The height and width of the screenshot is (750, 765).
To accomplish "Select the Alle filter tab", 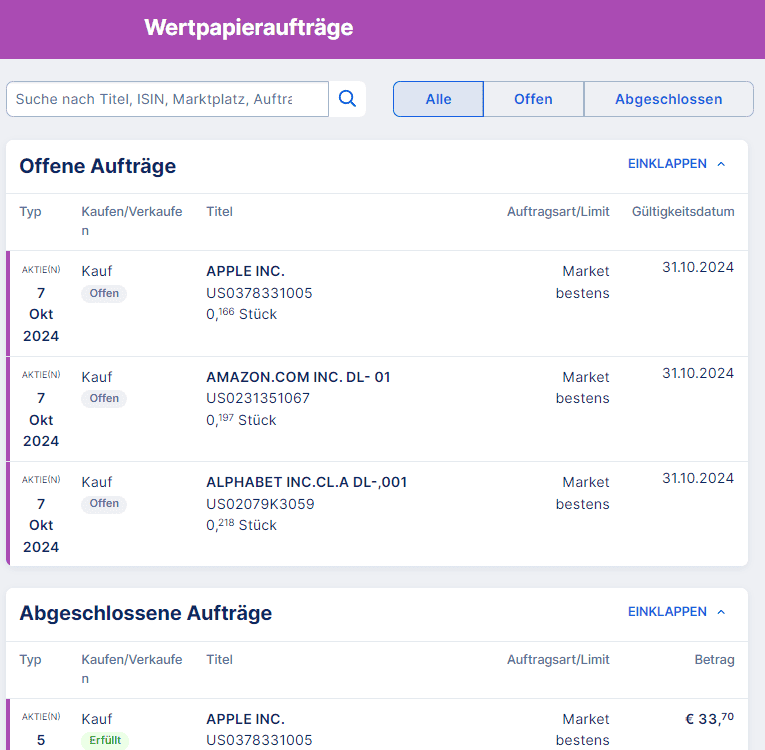I will point(438,99).
